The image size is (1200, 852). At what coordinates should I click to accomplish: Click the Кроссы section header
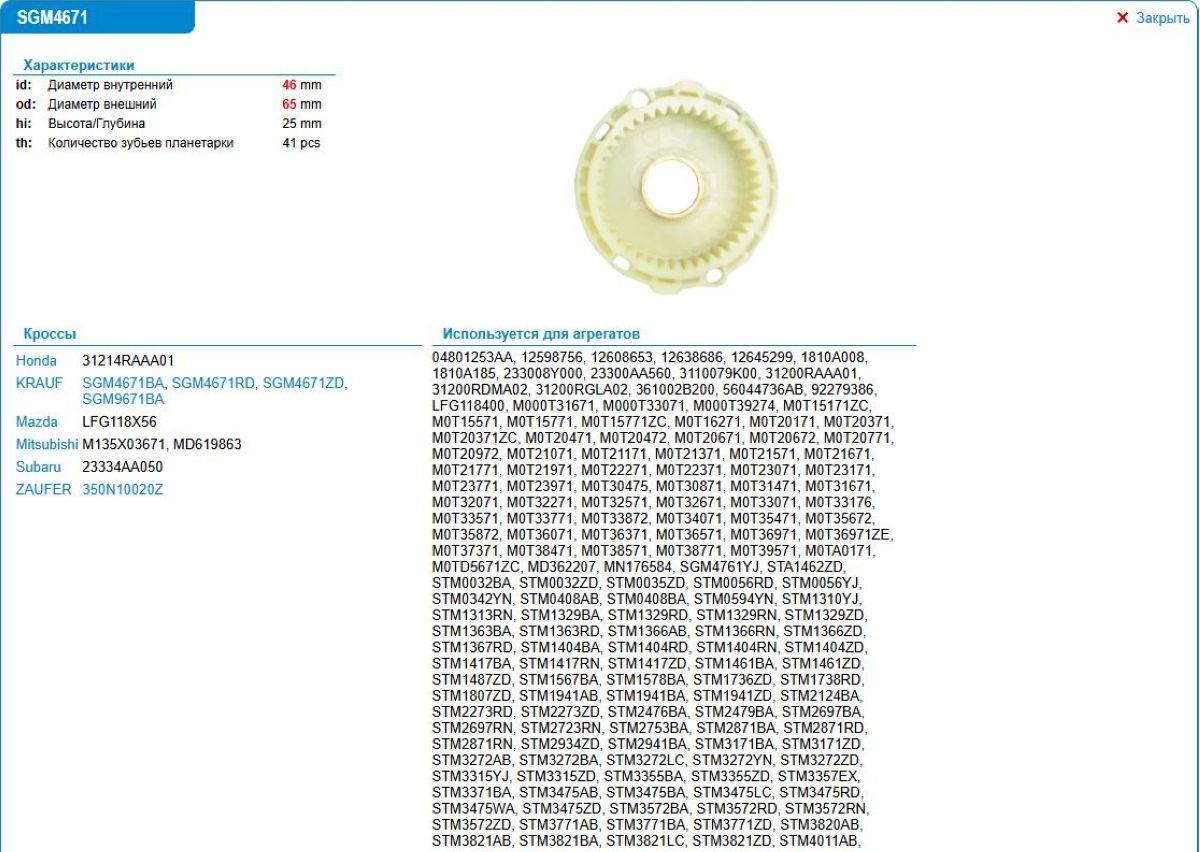tap(49, 334)
